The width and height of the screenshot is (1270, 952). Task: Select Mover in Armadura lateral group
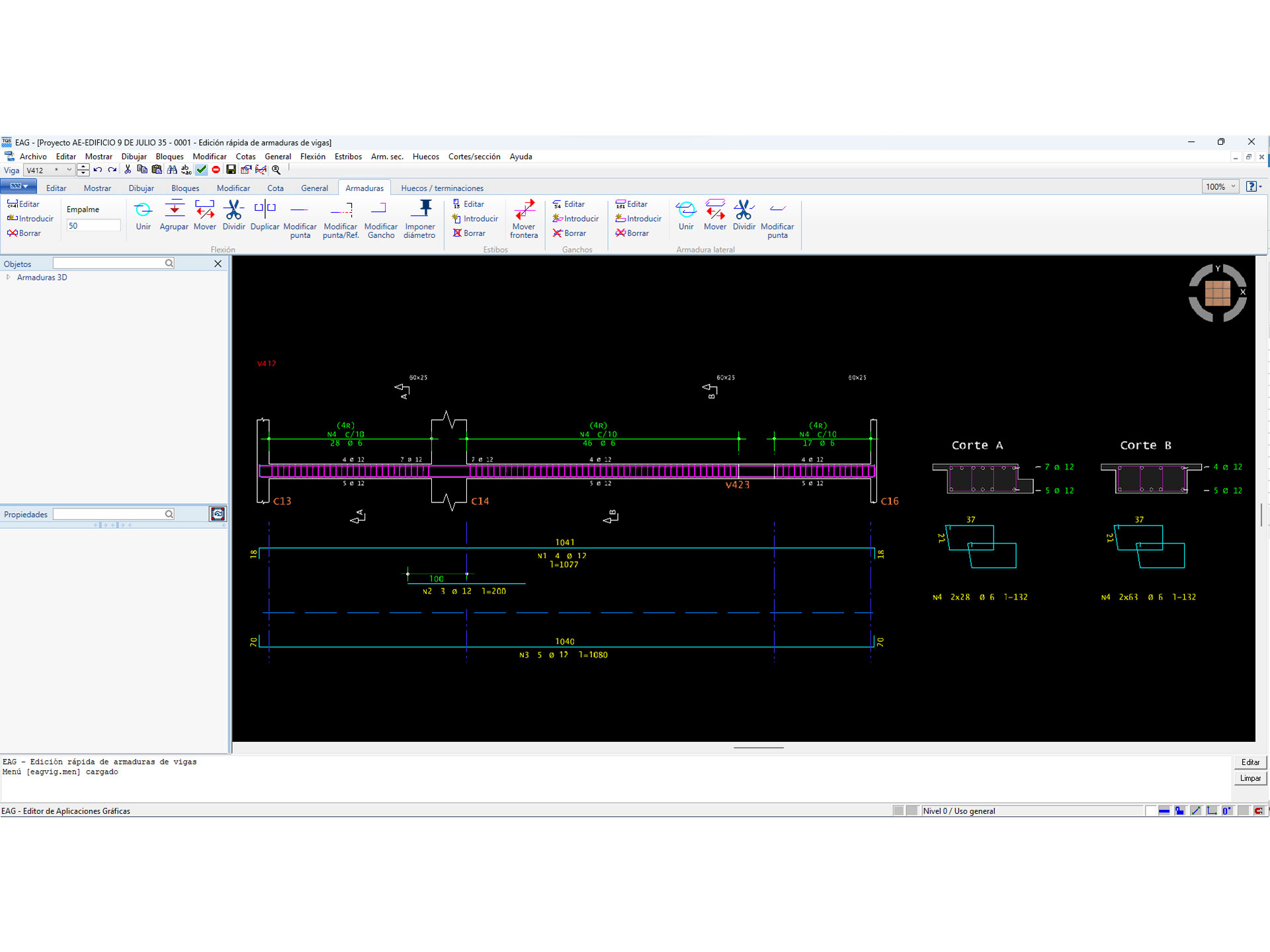coord(715,216)
